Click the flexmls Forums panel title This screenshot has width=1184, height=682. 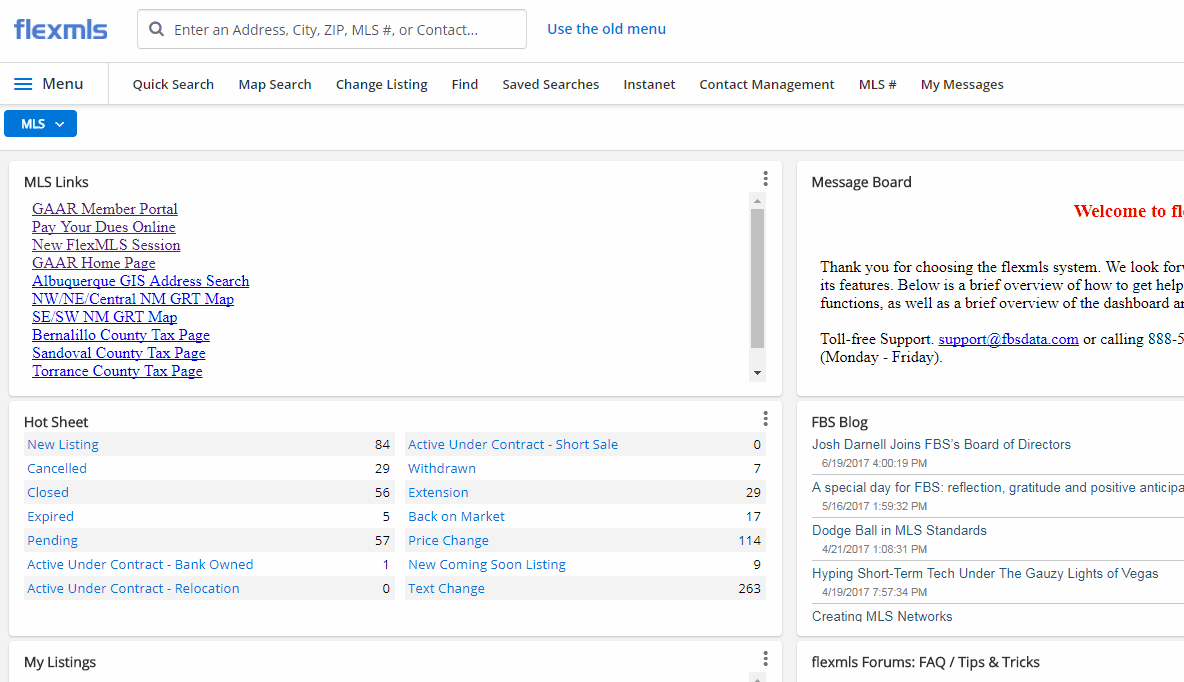(926, 662)
